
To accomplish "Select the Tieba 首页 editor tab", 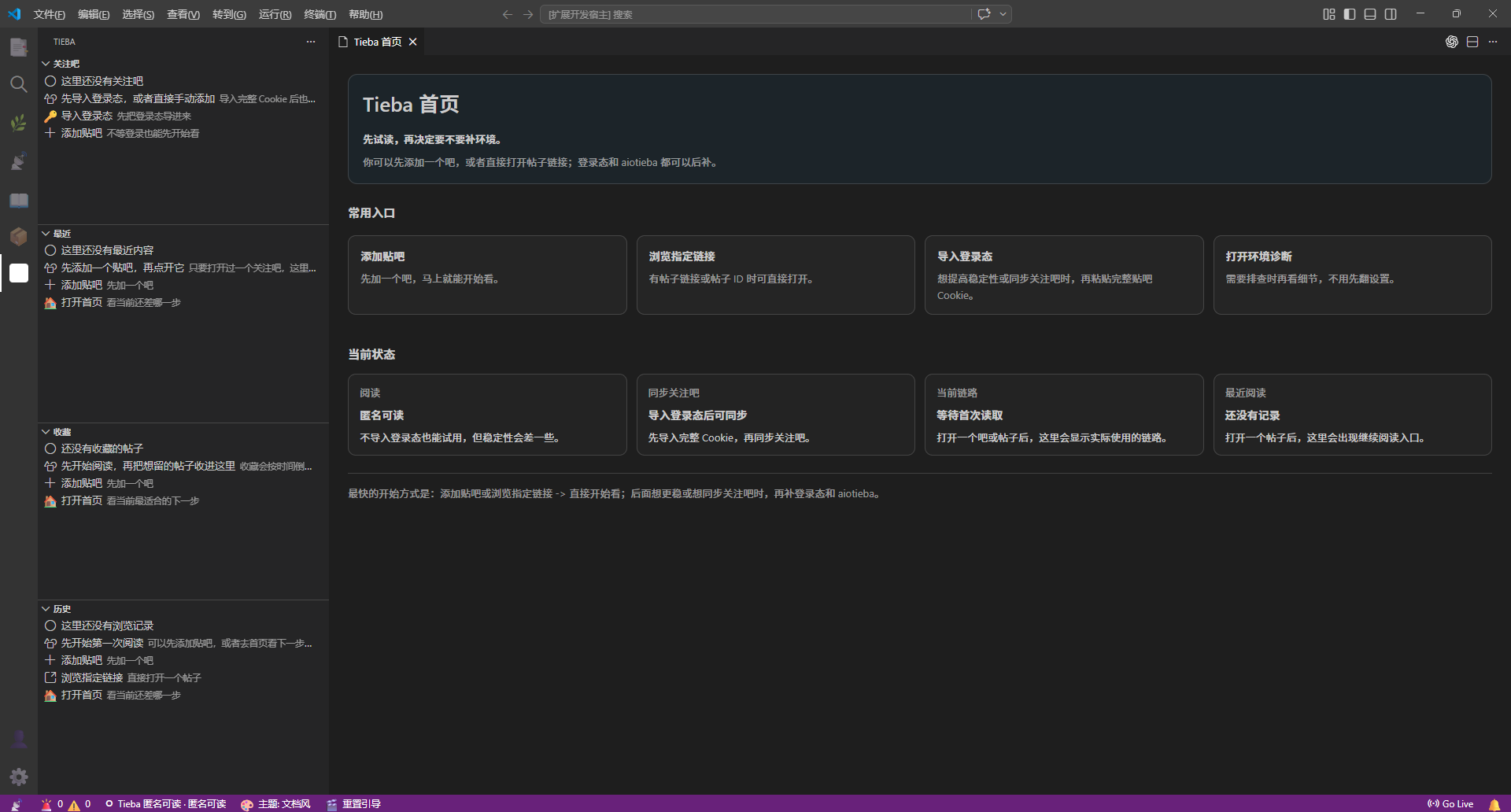I will point(377,42).
